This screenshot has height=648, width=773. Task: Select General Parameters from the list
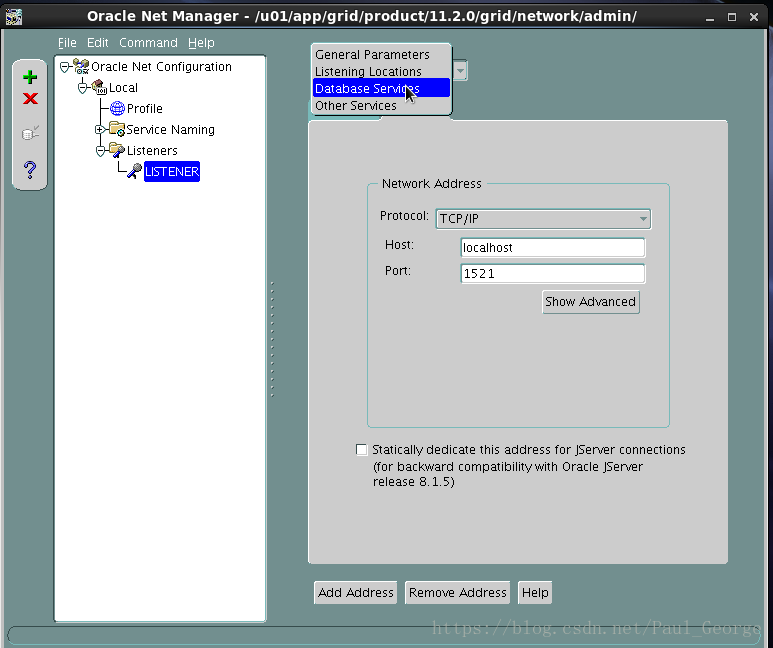[x=381, y=54]
